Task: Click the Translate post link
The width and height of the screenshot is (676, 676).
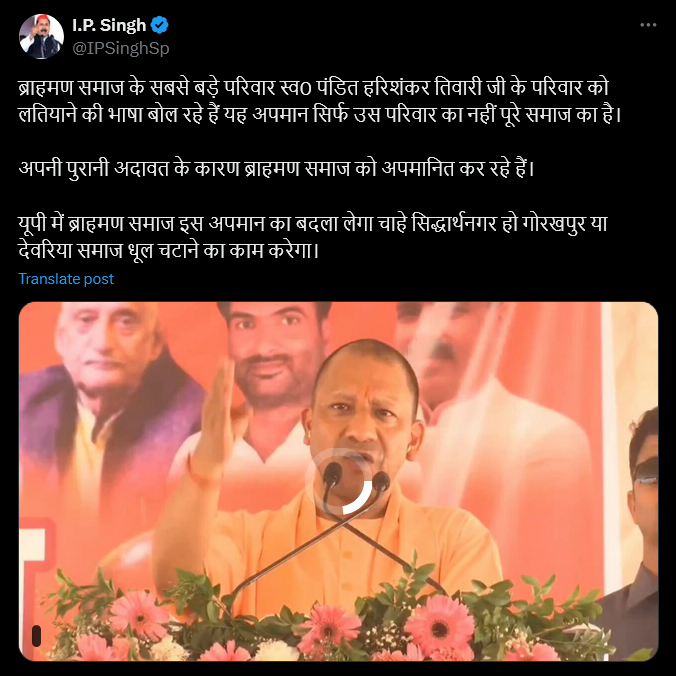Action: 66,279
